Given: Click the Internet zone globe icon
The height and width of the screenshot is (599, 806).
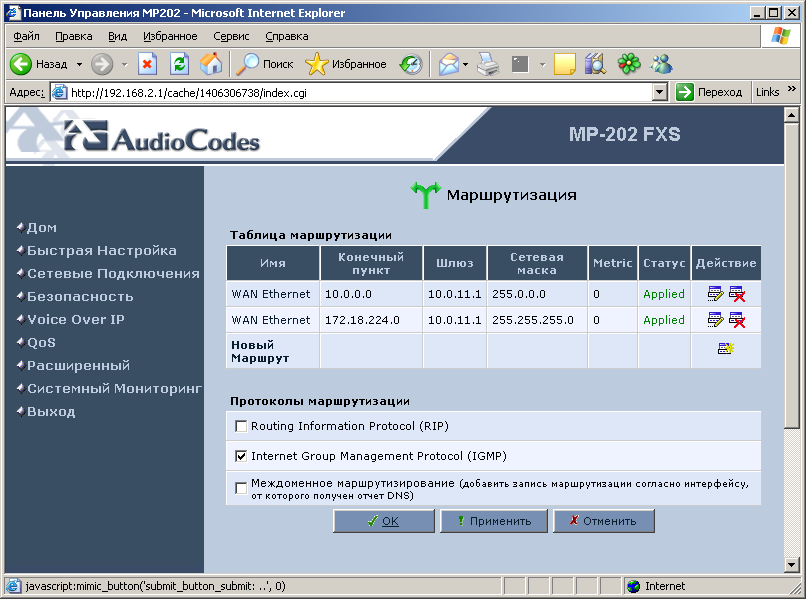Looking at the screenshot, I should coord(633,586).
